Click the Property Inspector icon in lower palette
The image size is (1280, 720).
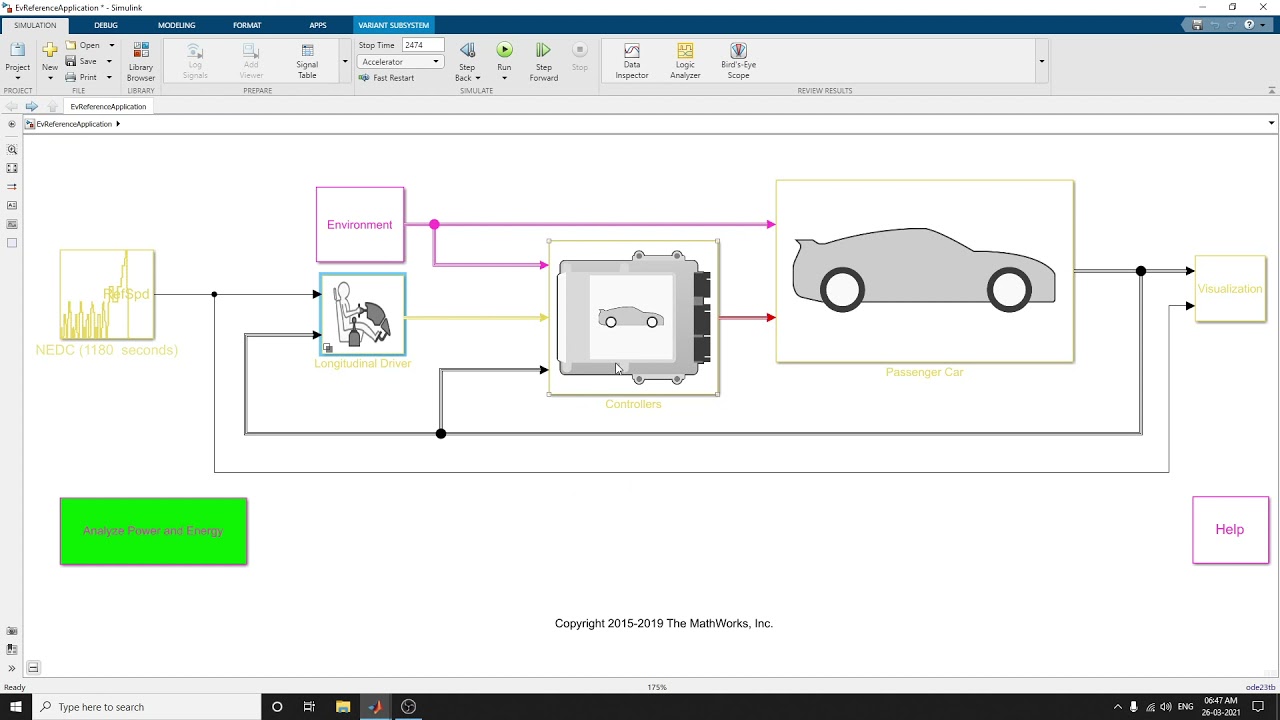(x=12, y=649)
